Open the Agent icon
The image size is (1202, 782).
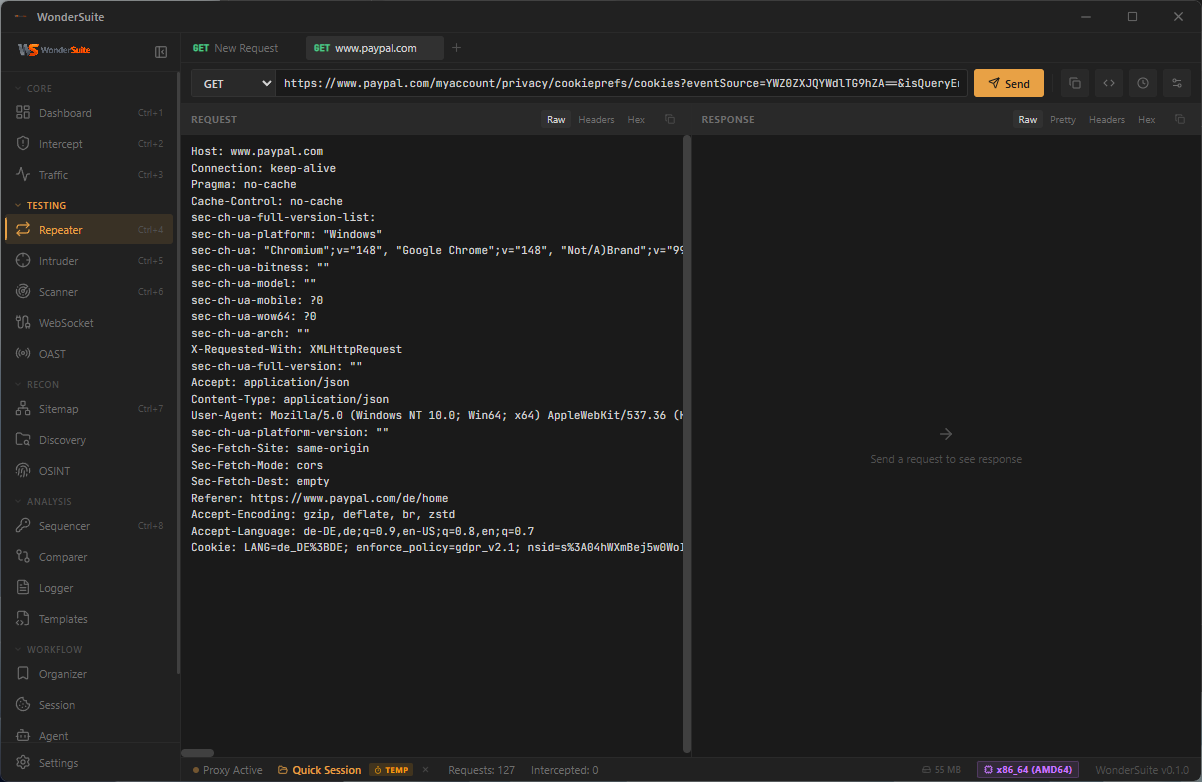[23, 736]
